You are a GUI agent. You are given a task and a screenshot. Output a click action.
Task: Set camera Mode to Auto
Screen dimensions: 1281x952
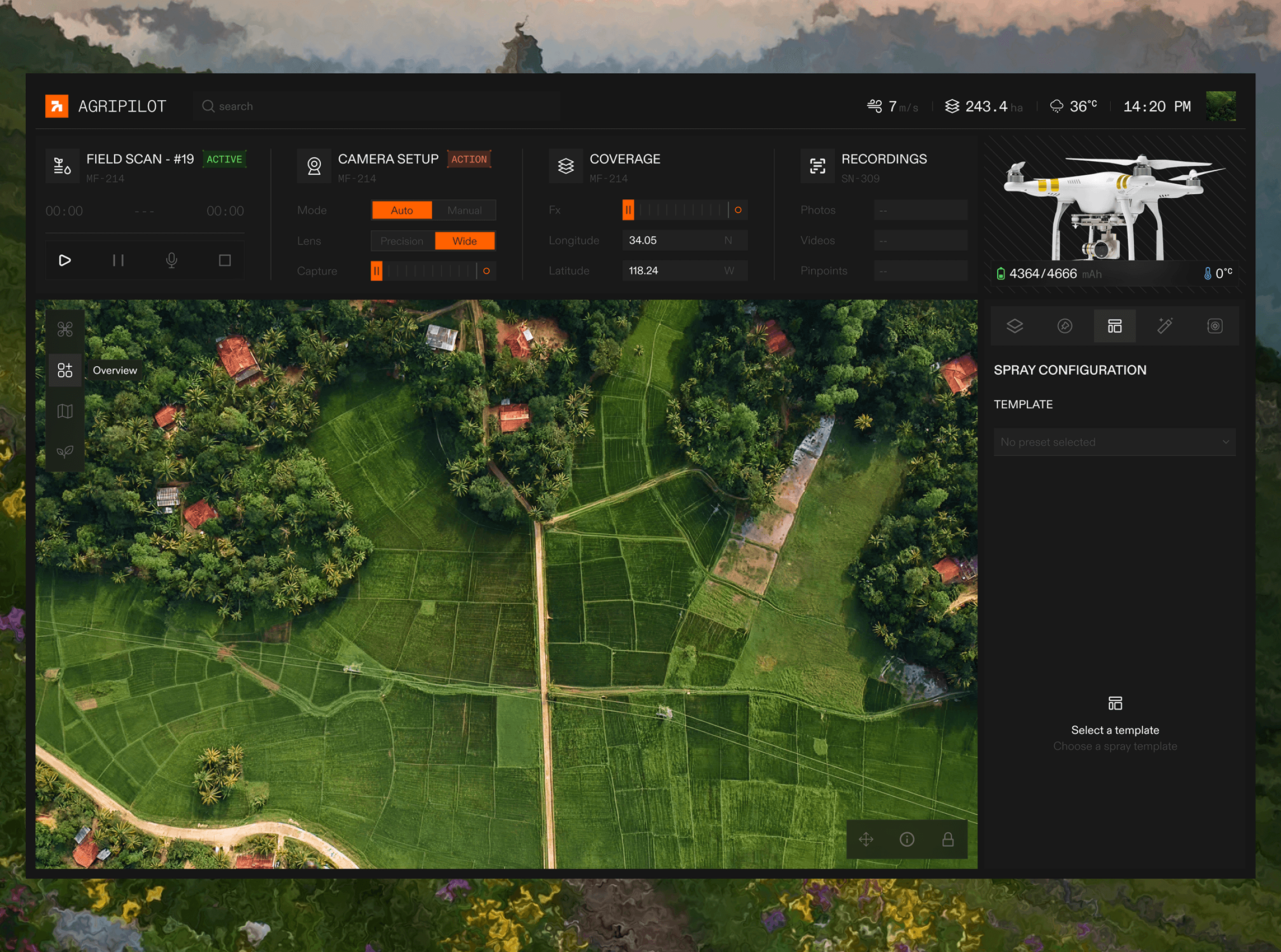(402, 211)
